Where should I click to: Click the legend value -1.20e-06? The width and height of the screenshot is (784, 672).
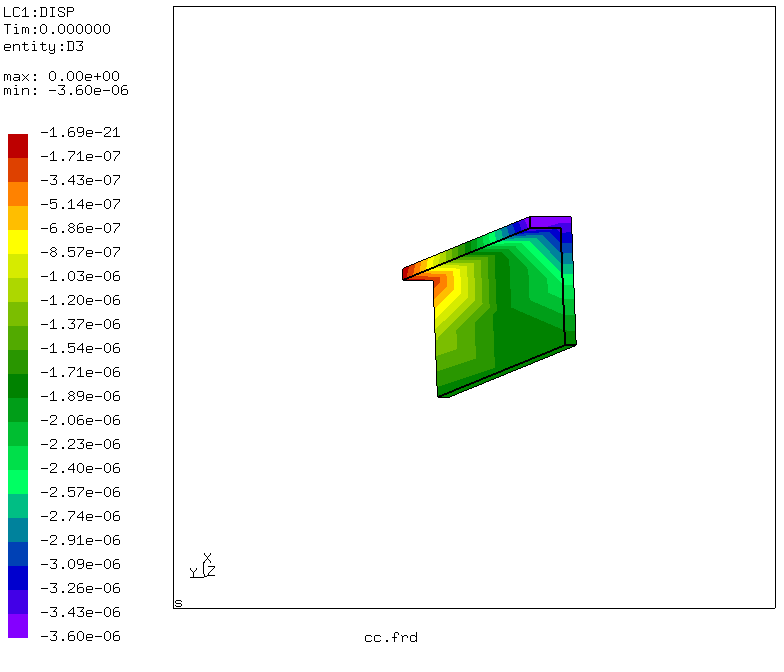coord(80,300)
